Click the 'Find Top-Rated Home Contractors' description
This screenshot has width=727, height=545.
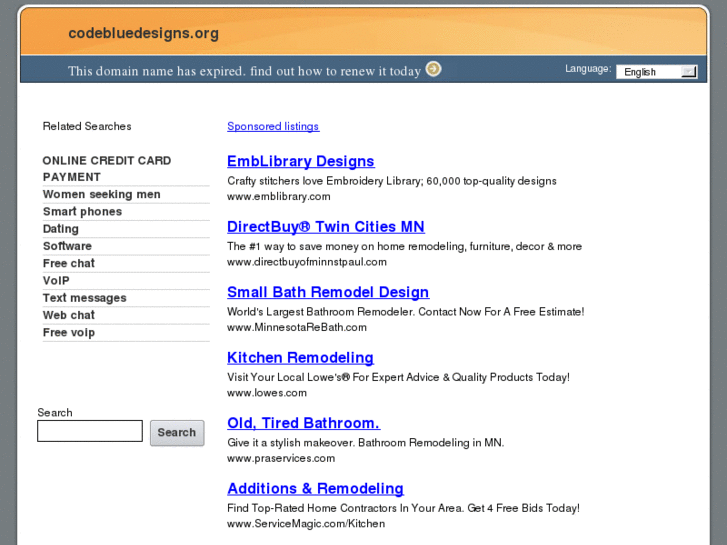click(403, 508)
